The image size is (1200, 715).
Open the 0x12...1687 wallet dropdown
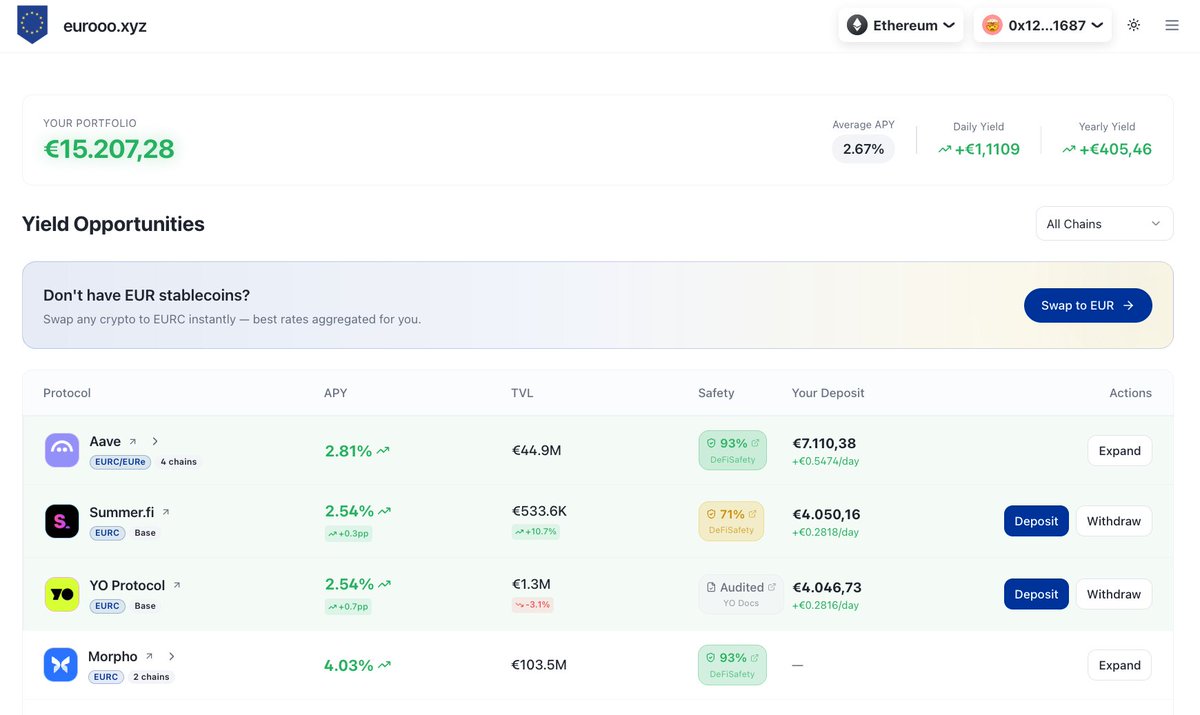(1043, 25)
